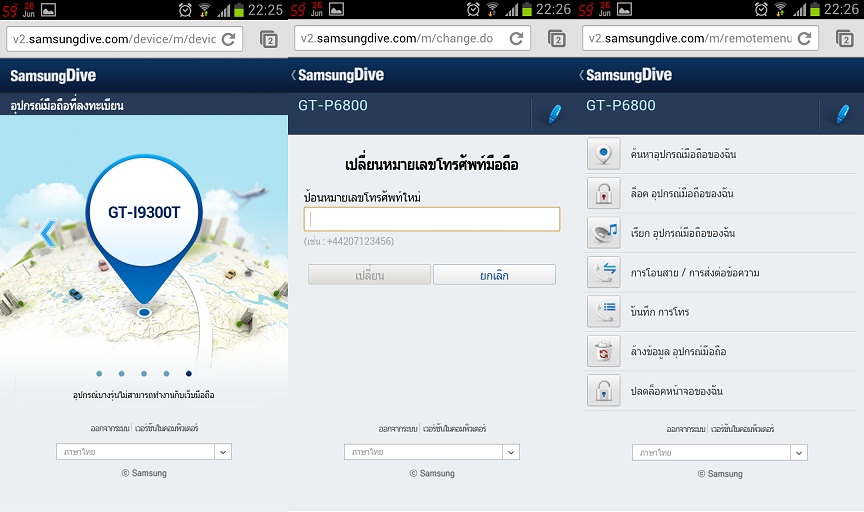Click the blue left arrow on the device carousel
This screenshot has width=864, height=512.
click(x=48, y=233)
